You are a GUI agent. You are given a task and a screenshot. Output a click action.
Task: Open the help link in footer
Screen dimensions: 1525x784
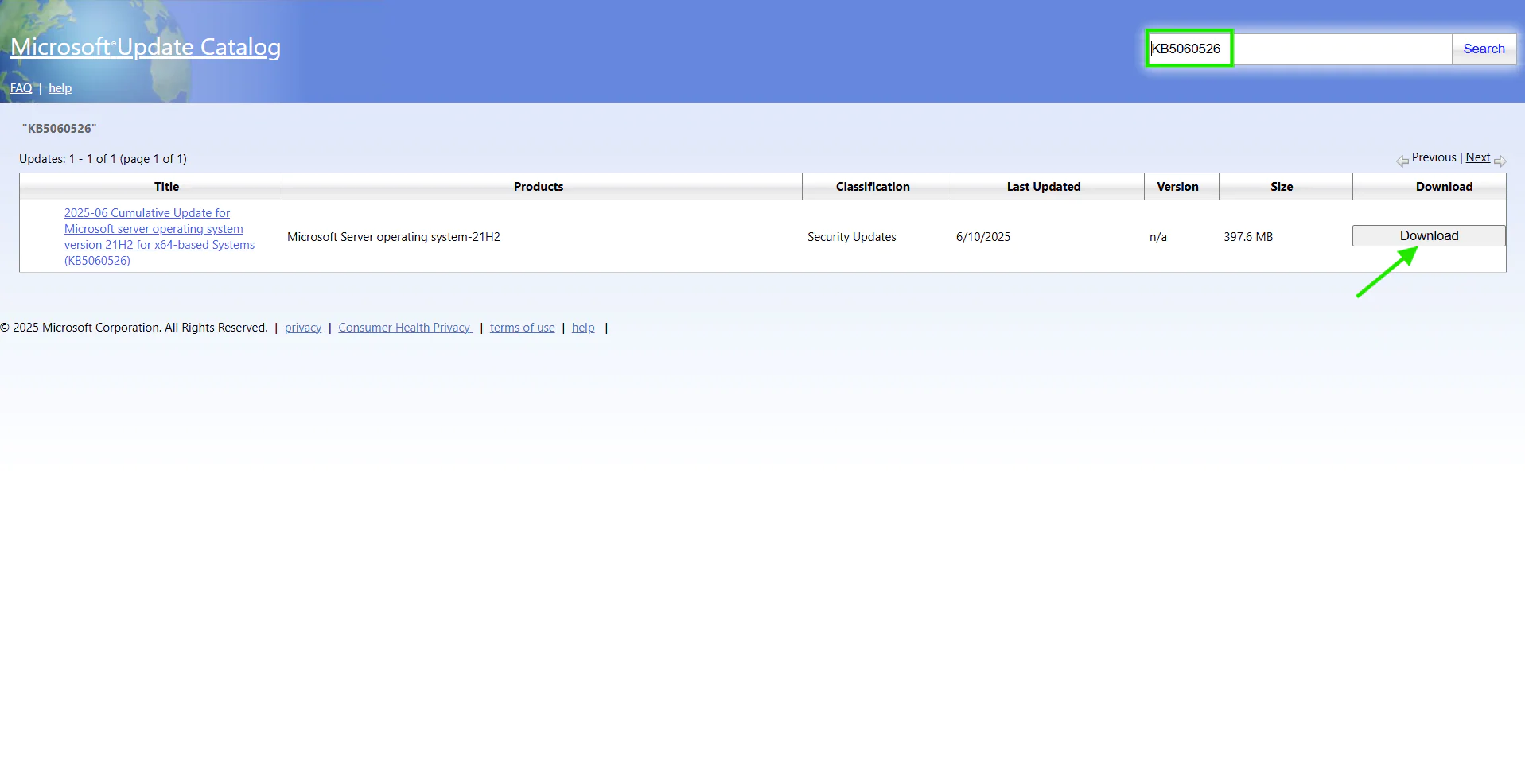(583, 328)
